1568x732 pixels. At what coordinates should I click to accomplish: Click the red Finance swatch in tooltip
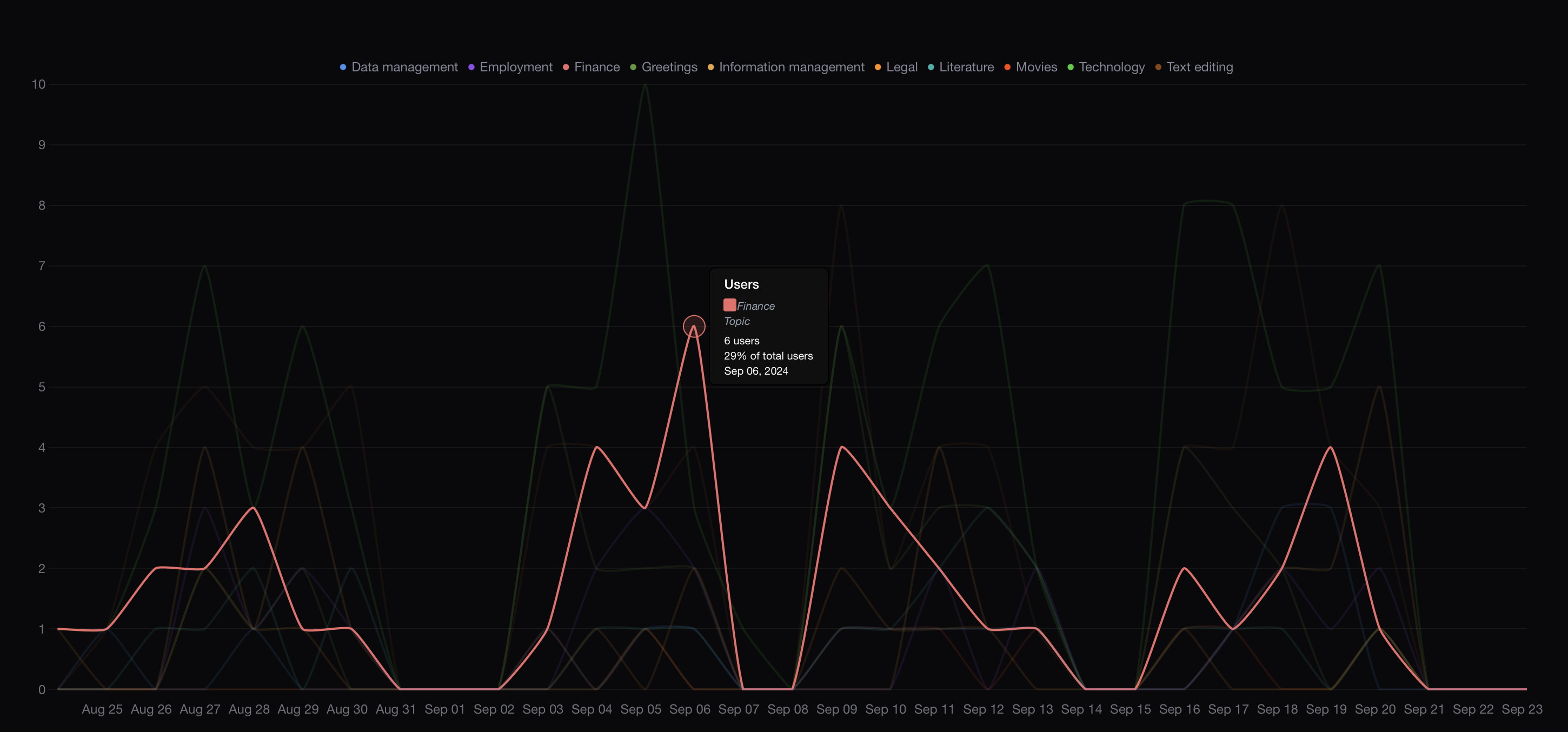click(x=730, y=305)
